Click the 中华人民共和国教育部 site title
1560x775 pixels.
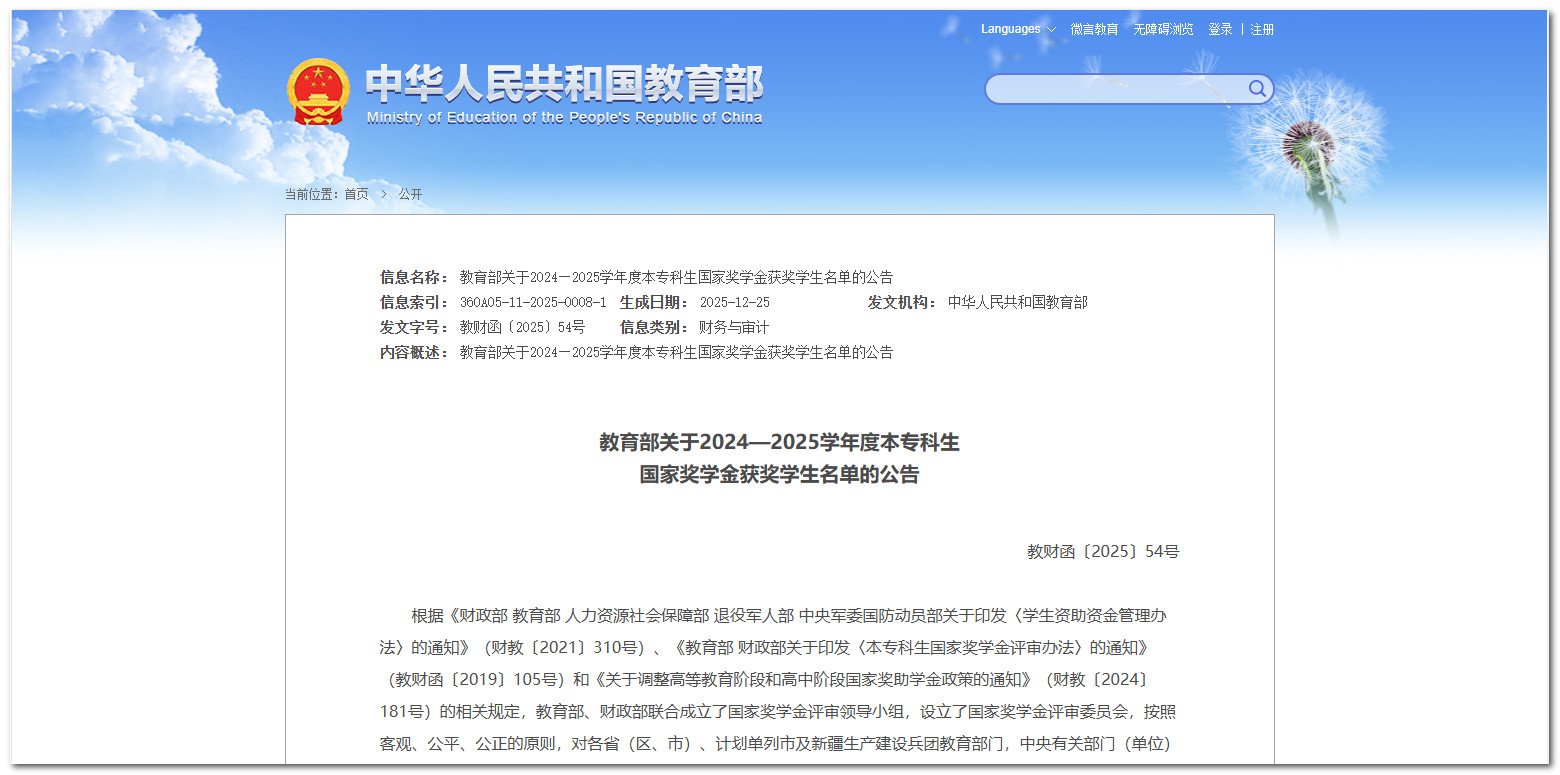tap(564, 84)
